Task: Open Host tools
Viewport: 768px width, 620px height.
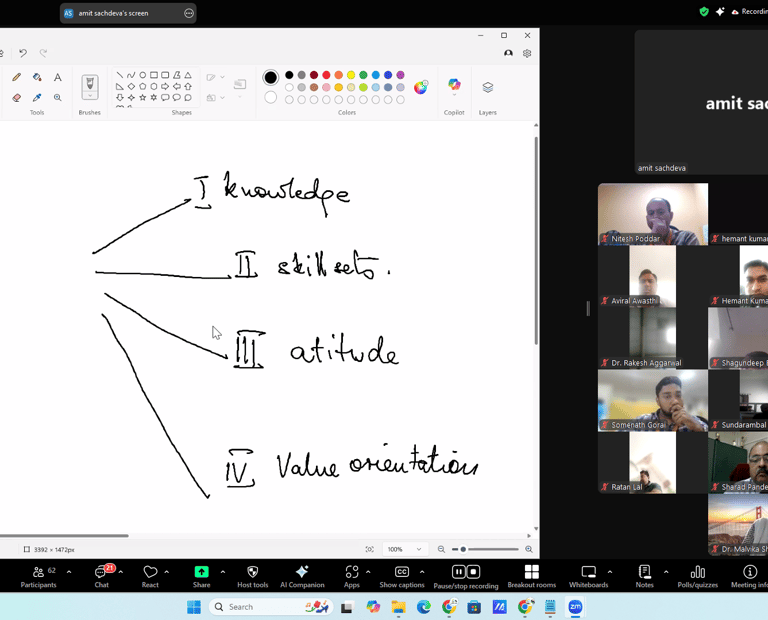Action: (253, 576)
